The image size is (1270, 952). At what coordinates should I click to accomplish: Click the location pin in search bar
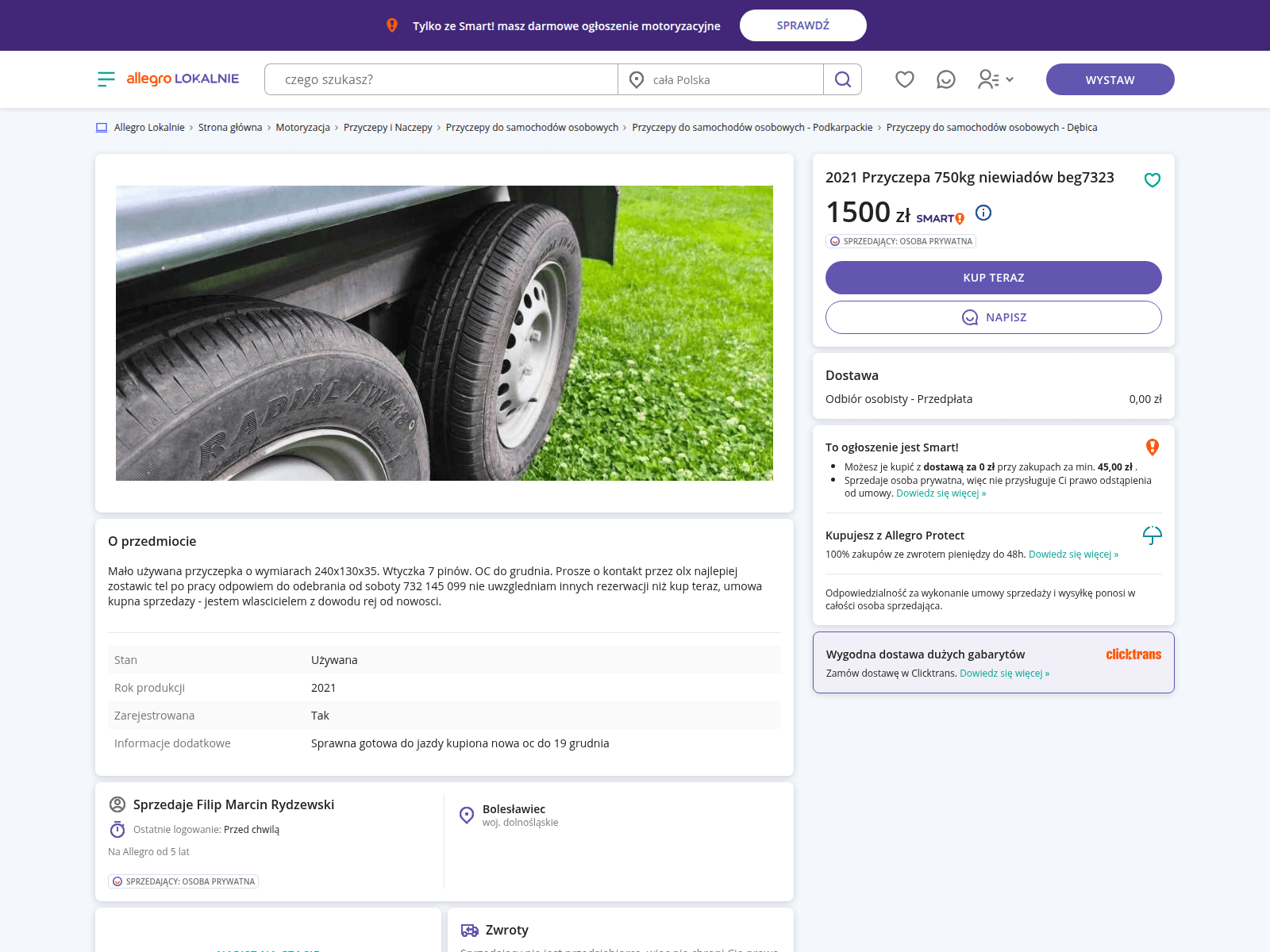pos(637,79)
